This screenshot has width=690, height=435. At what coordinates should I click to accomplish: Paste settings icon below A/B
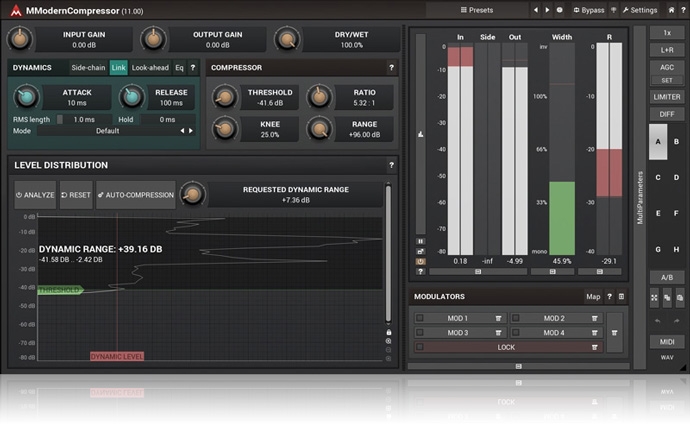coord(680,298)
